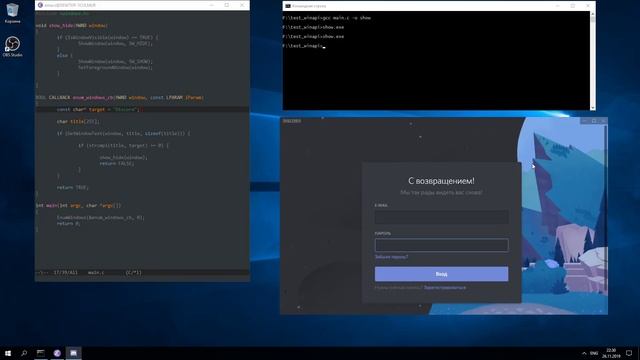Viewport: 640px width, 360px height.
Task: Click the 'int main(int argc, char *argv[])' line
Action: point(78,206)
